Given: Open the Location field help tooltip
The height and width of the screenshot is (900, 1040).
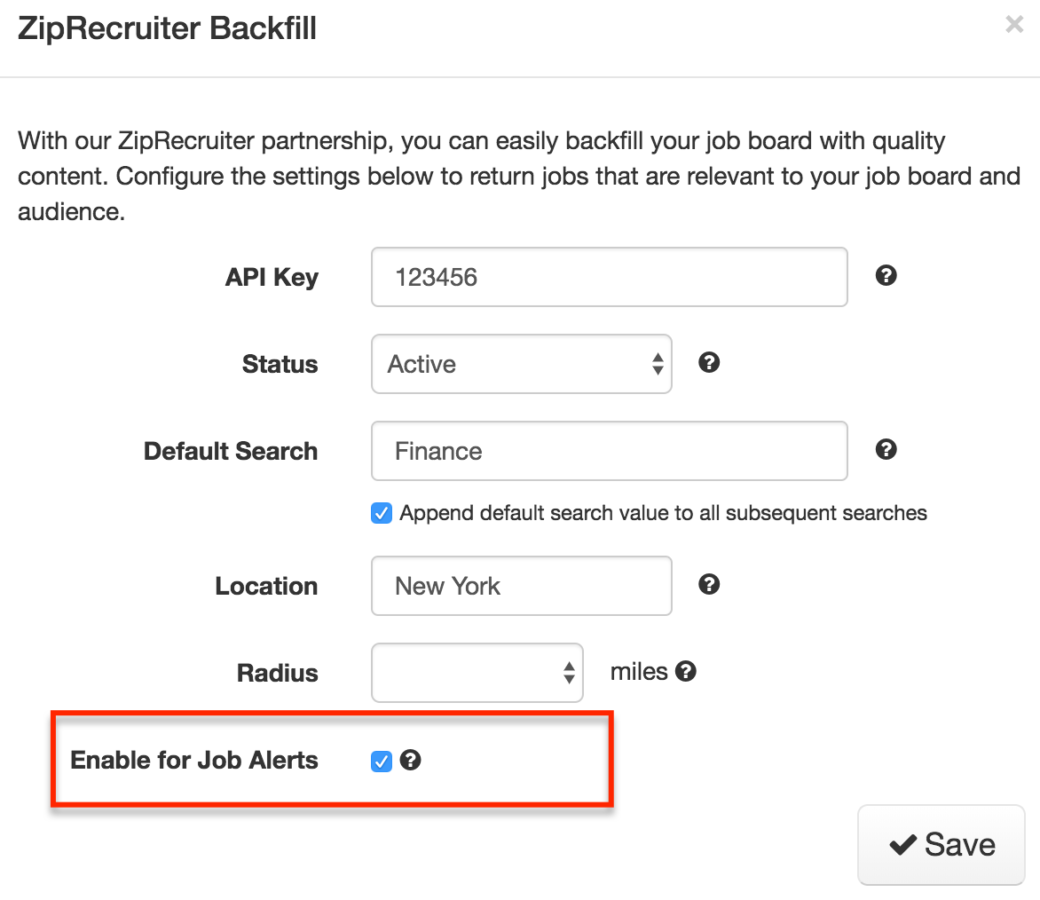Looking at the screenshot, I should 709,585.
